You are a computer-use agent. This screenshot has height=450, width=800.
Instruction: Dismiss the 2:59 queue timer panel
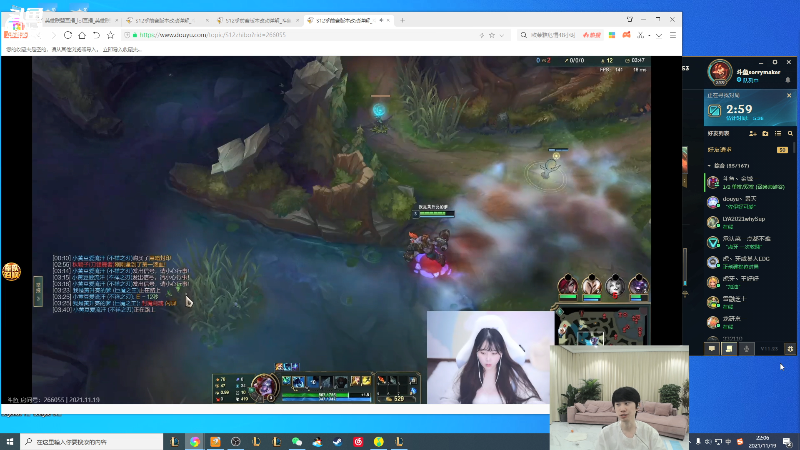coord(789,95)
